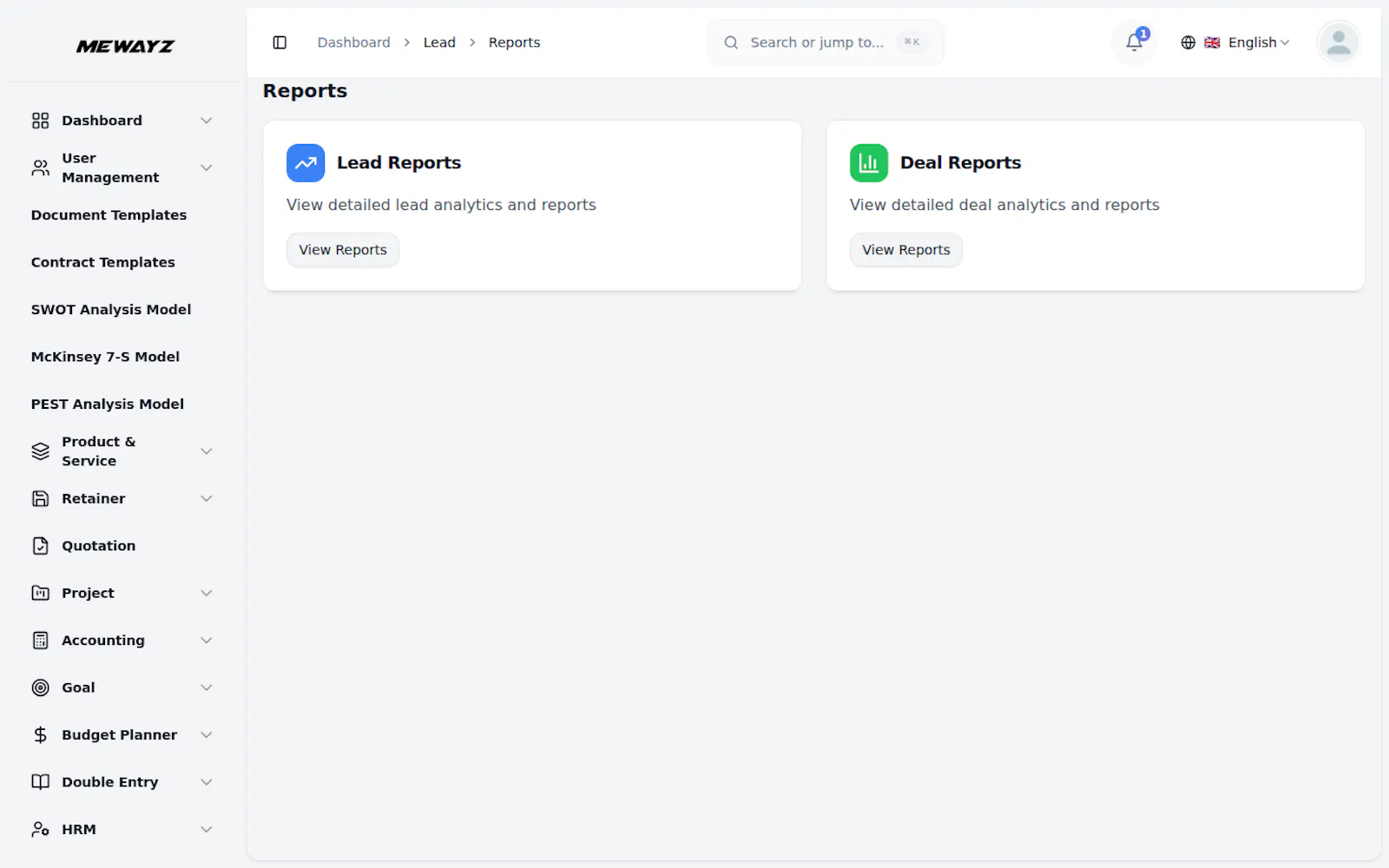Open PEST Analysis Model
Image resolution: width=1389 pixels, height=868 pixels.
pyautogui.click(x=108, y=404)
